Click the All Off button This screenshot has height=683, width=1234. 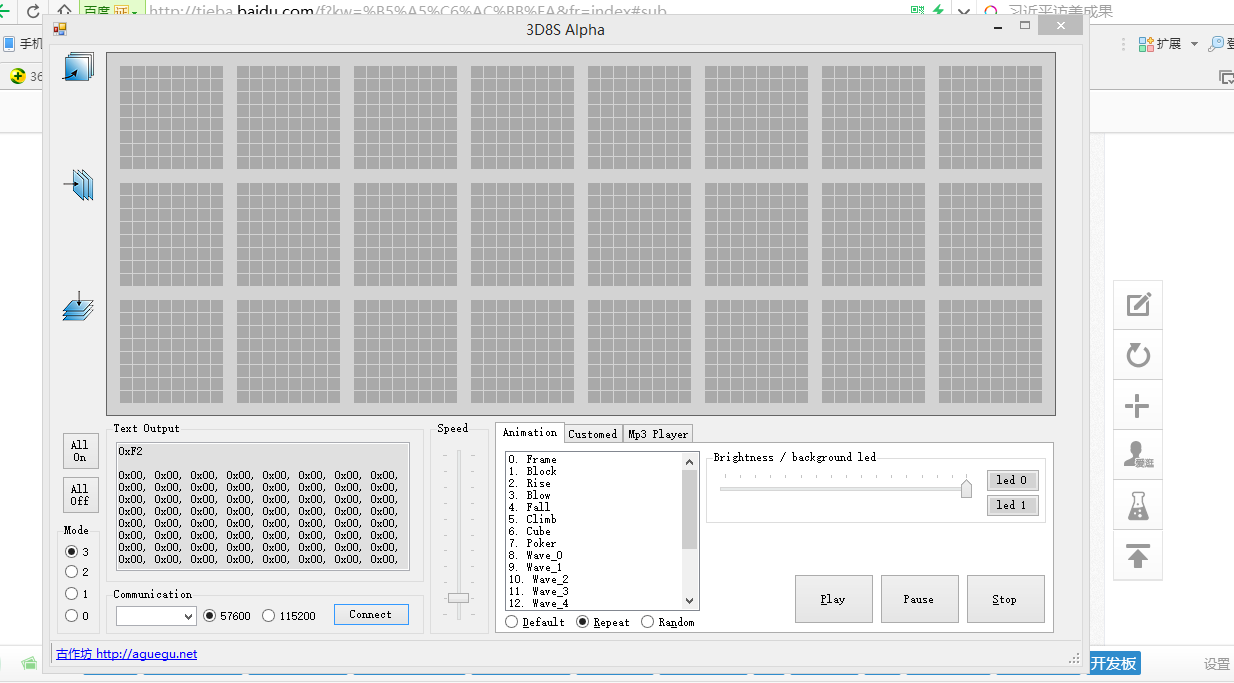point(80,495)
